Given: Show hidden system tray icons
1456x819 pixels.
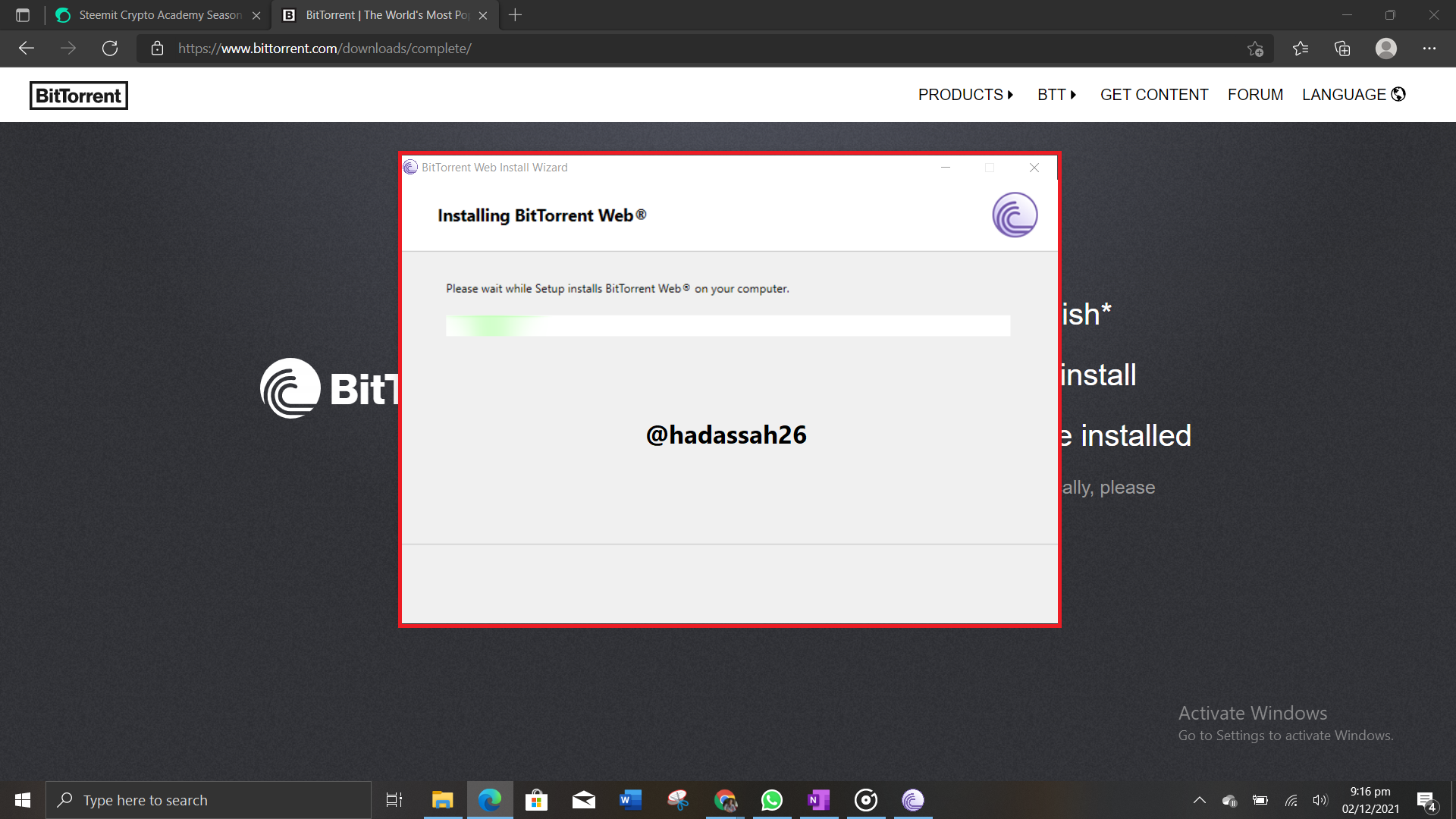Looking at the screenshot, I should click(x=1200, y=800).
